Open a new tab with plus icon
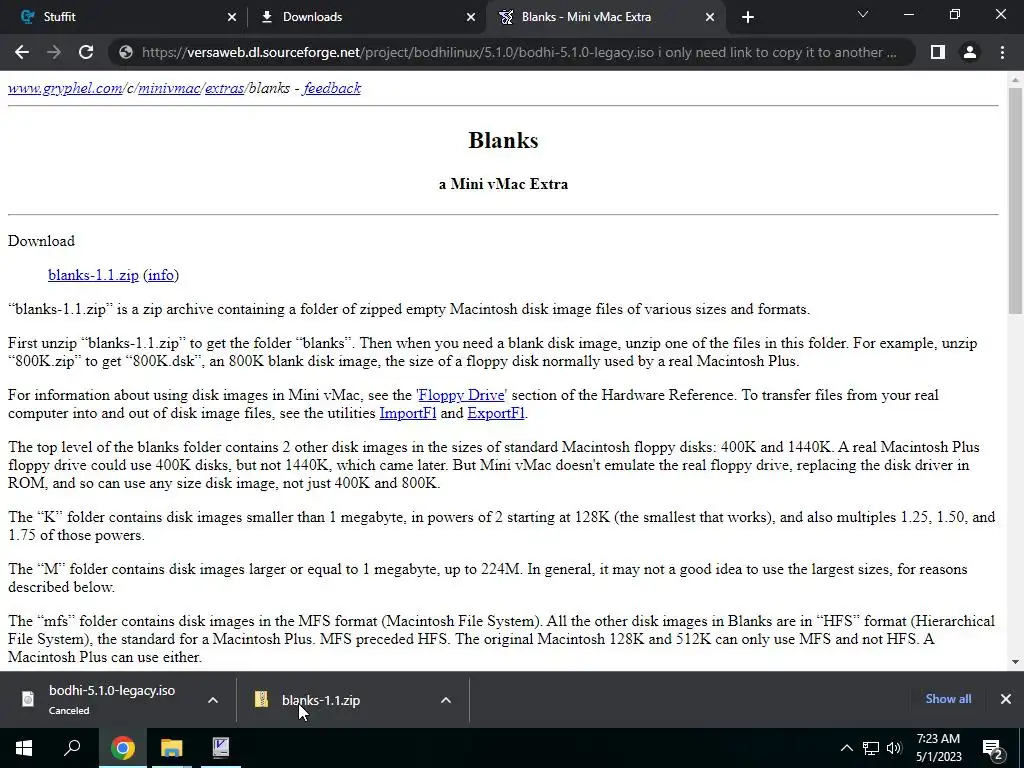Viewport: 1024px width, 768px height. coord(748,17)
